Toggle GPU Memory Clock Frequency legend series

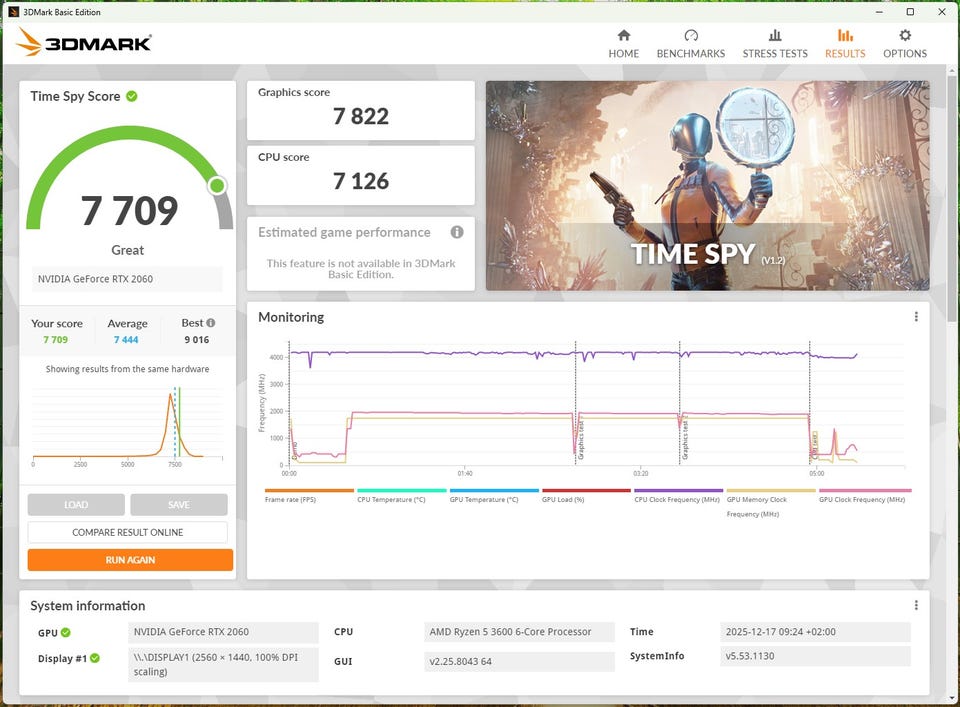click(771, 503)
